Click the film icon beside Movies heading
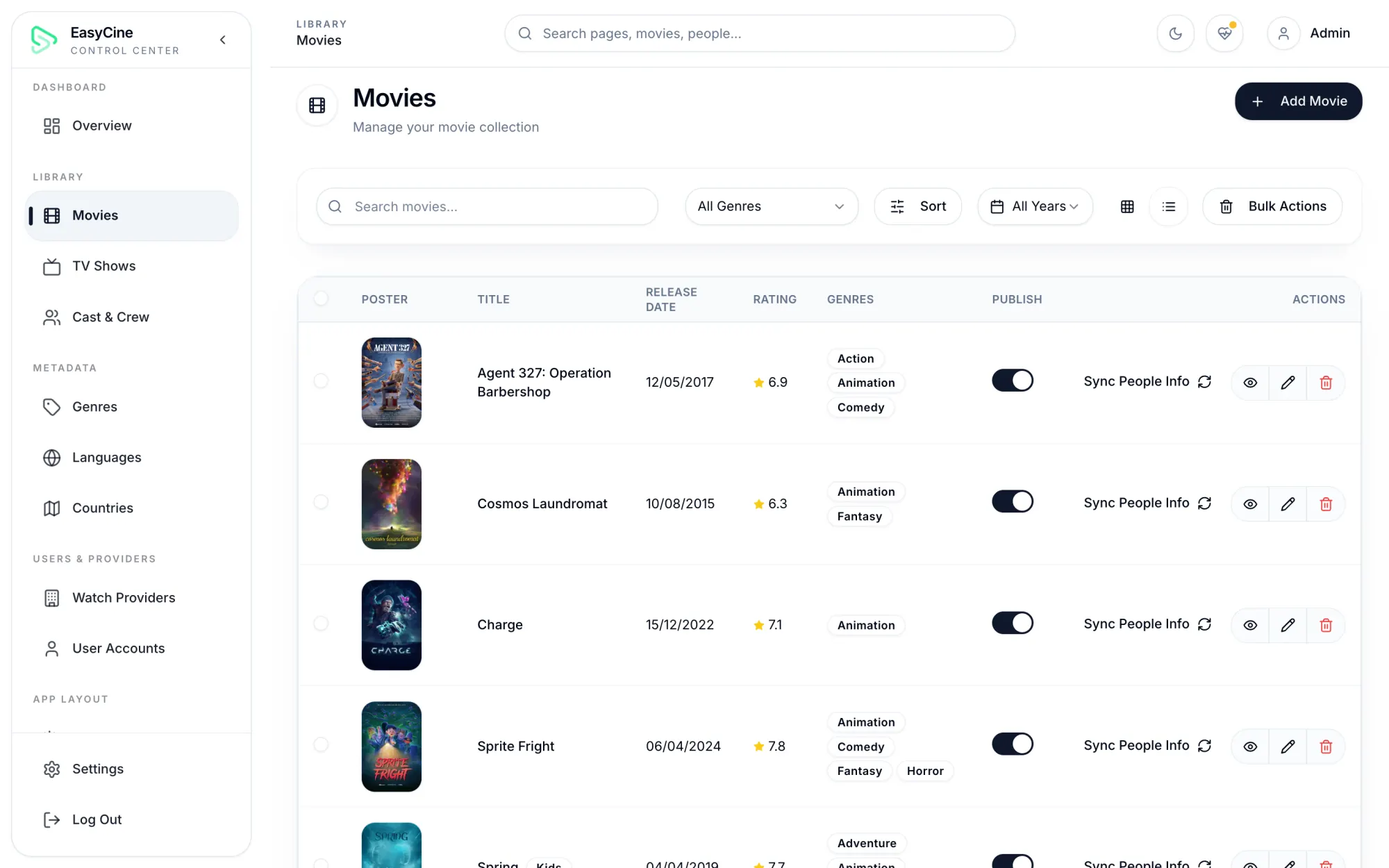Viewport: 1389px width, 868px height. click(317, 106)
